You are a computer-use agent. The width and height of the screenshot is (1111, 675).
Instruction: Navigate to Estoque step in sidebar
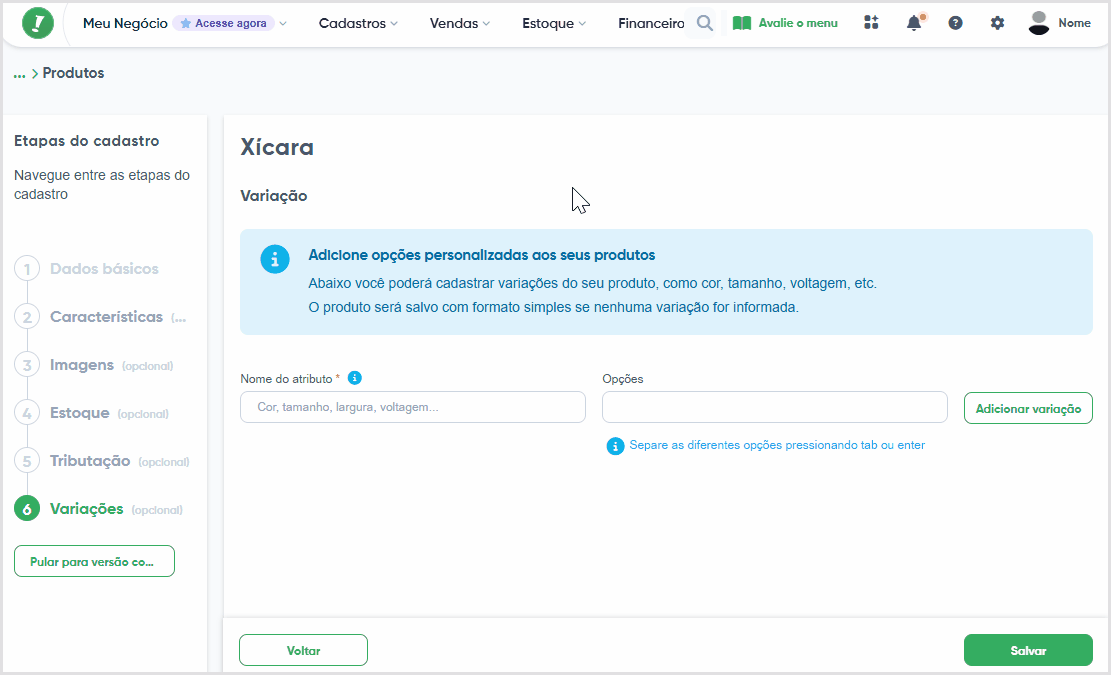point(79,414)
